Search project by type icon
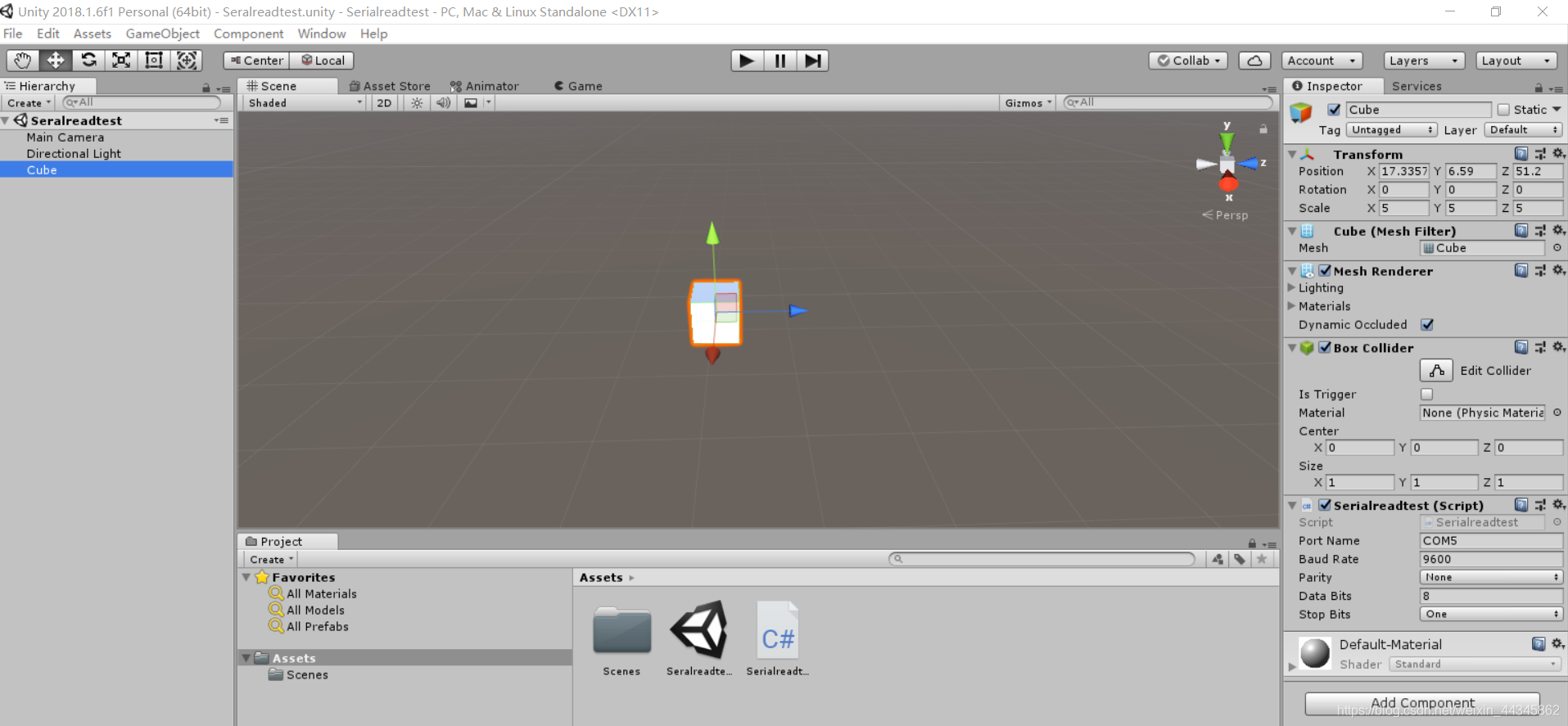Viewport: 1568px width, 726px height. click(x=1218, y=559)
